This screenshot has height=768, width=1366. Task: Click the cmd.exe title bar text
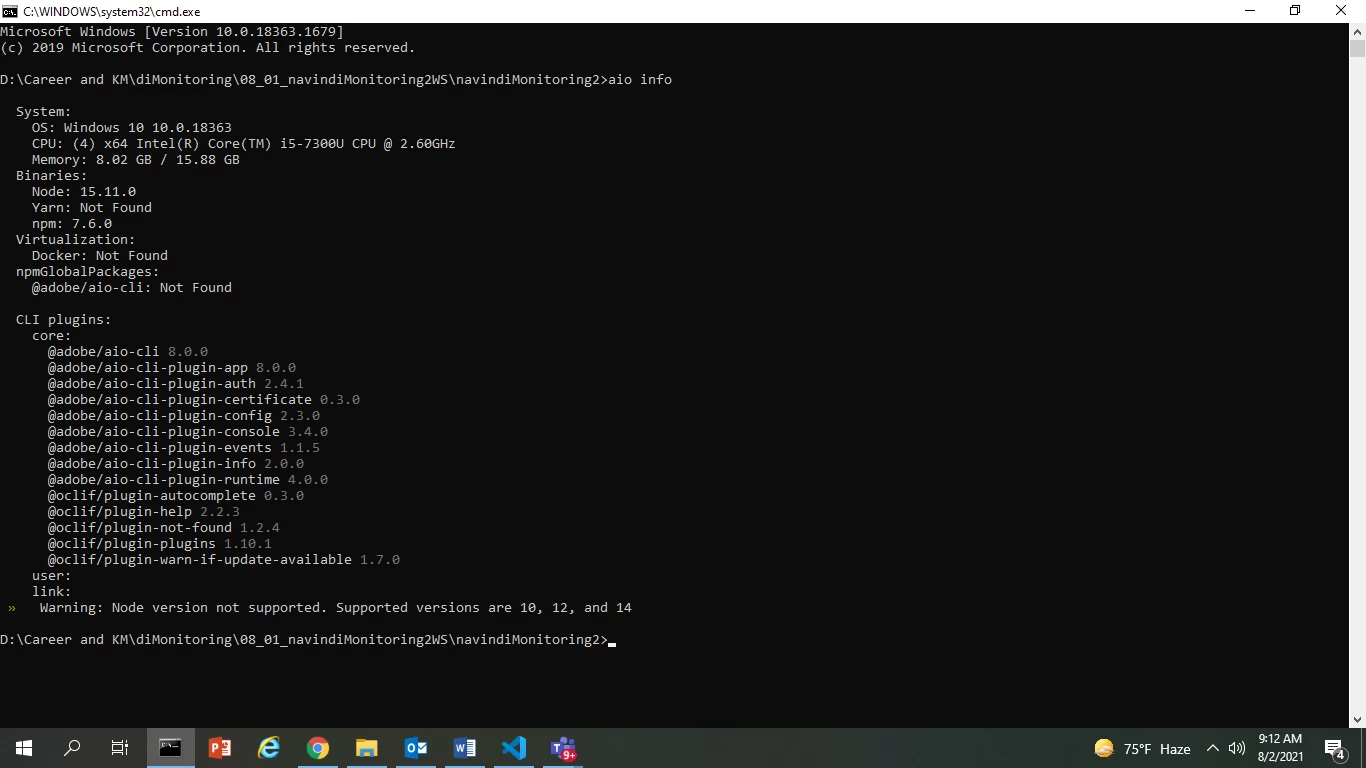click(112, 11)
